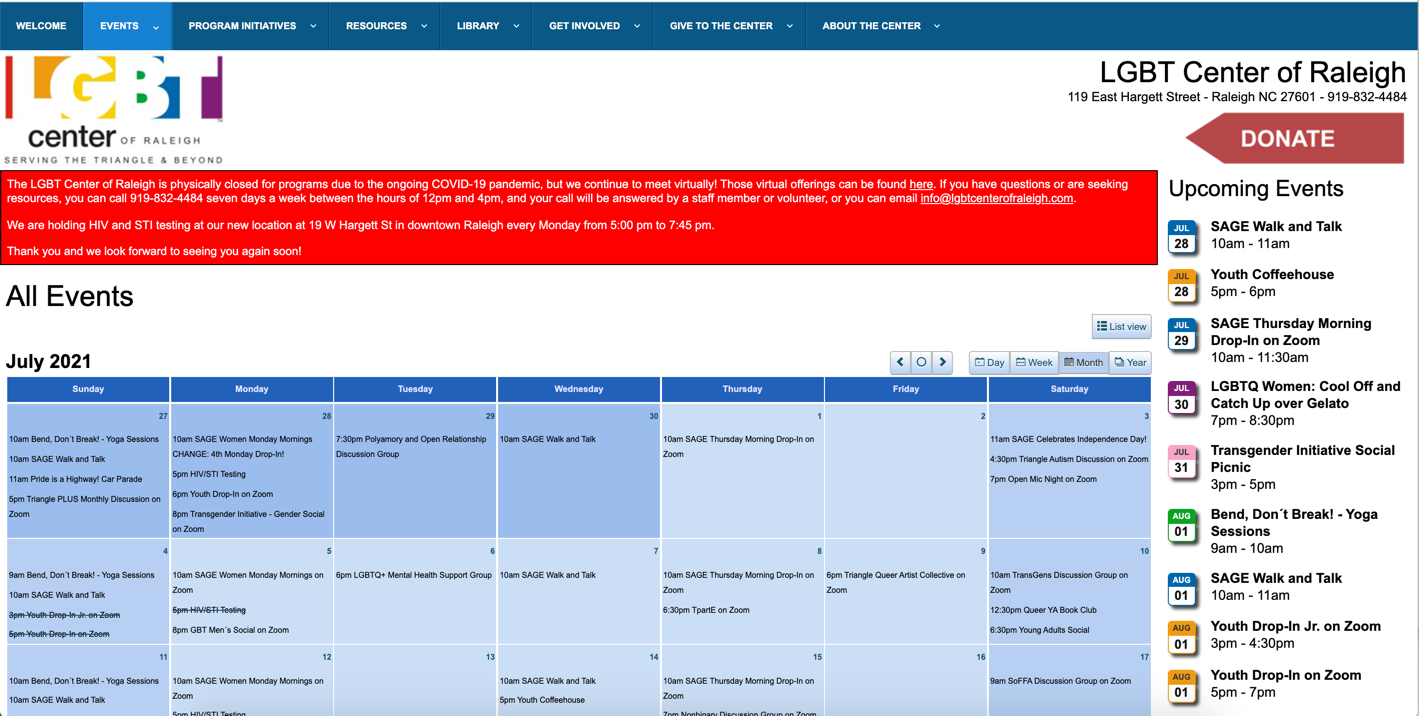Open 6:30pm TpartE on Zoom event
The width and height of the screenshot is (1419, 716).
(x=706, y=610)
